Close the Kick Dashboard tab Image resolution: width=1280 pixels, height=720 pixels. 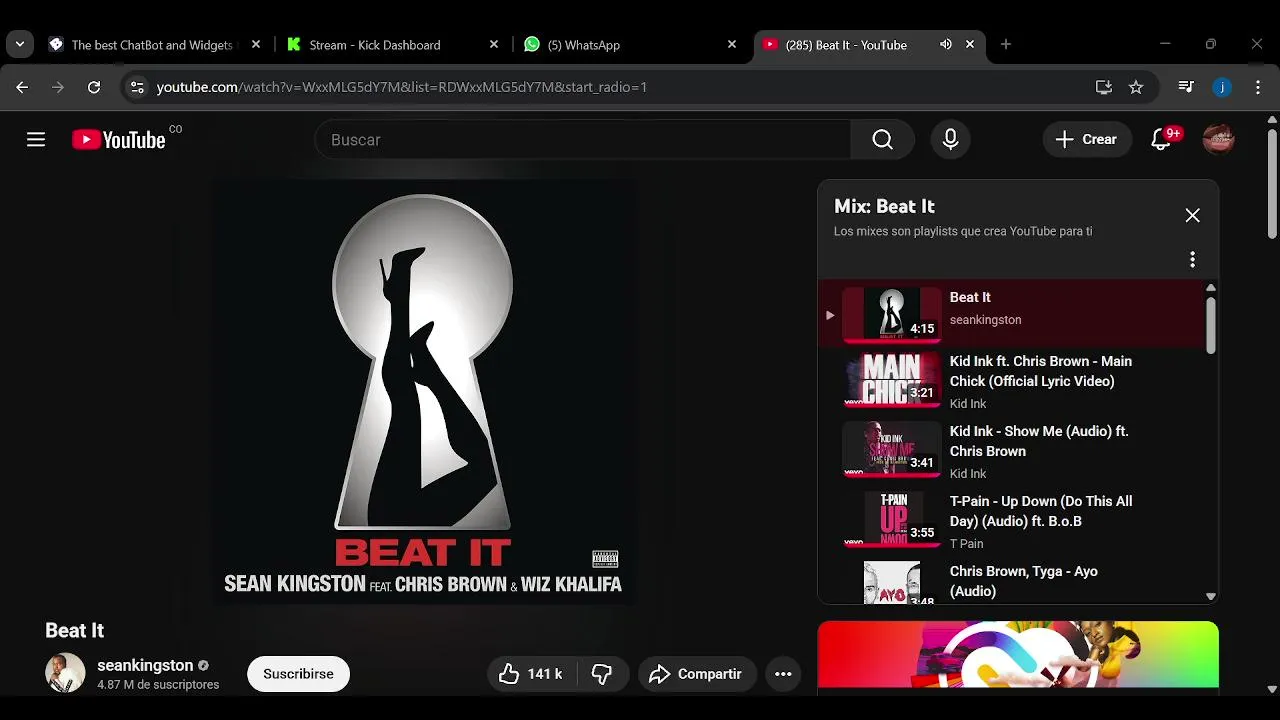pyautogui.click(x=494, y=44)
